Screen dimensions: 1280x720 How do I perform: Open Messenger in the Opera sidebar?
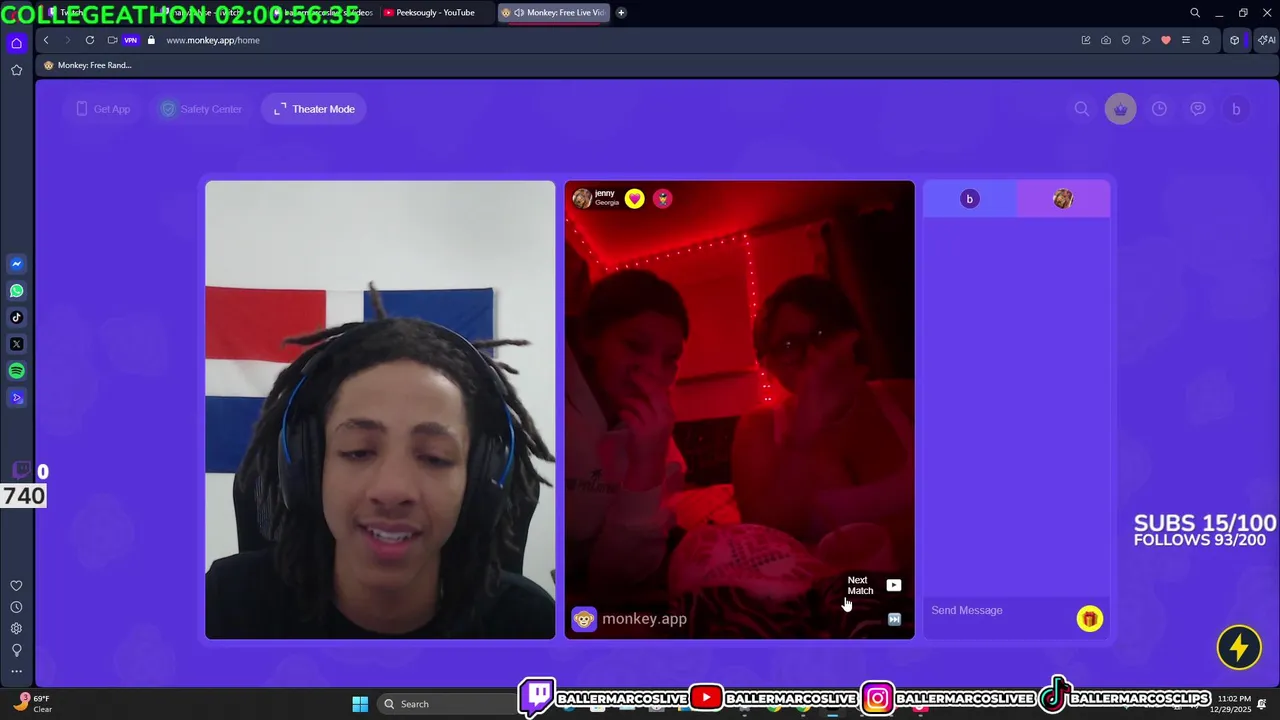pos(16,264)
